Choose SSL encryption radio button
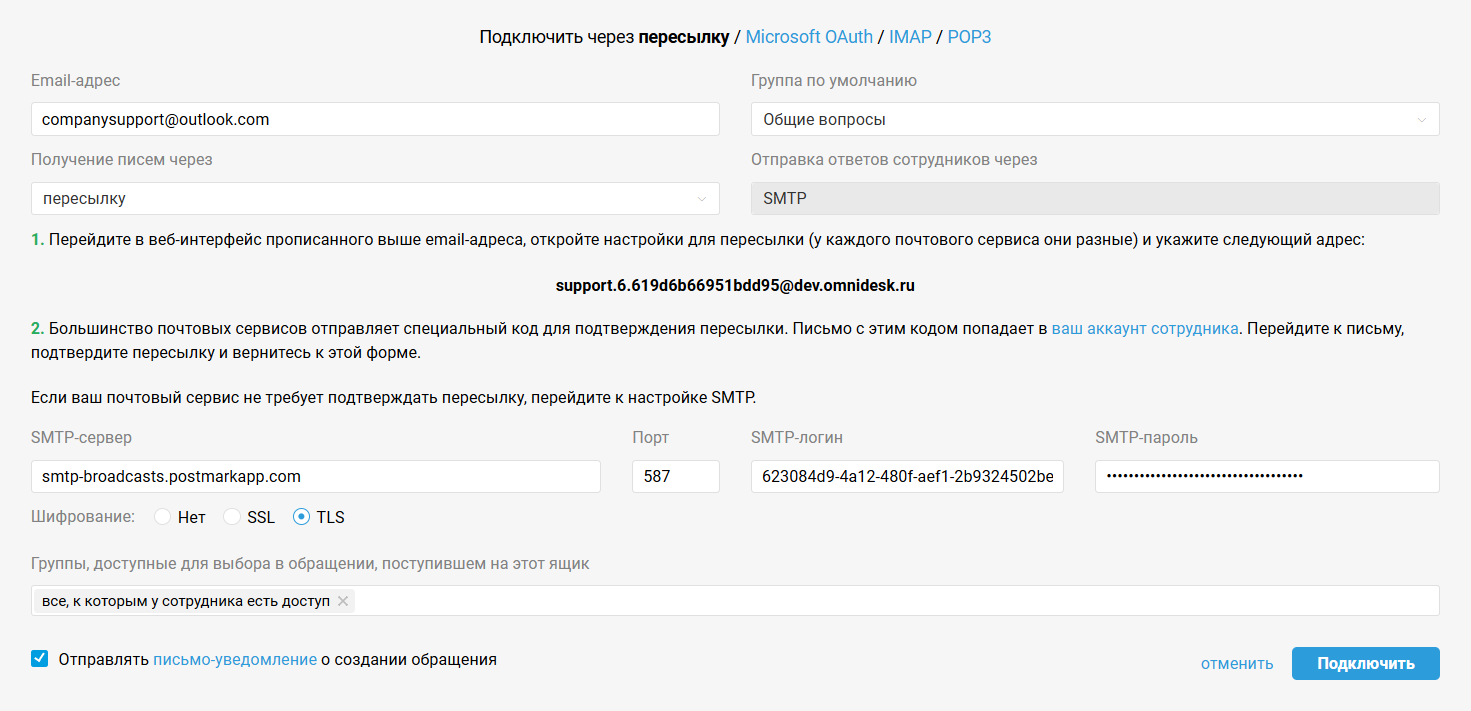Image resolution: width=1471 pixels, height=711 pixels. click(232, 517)
